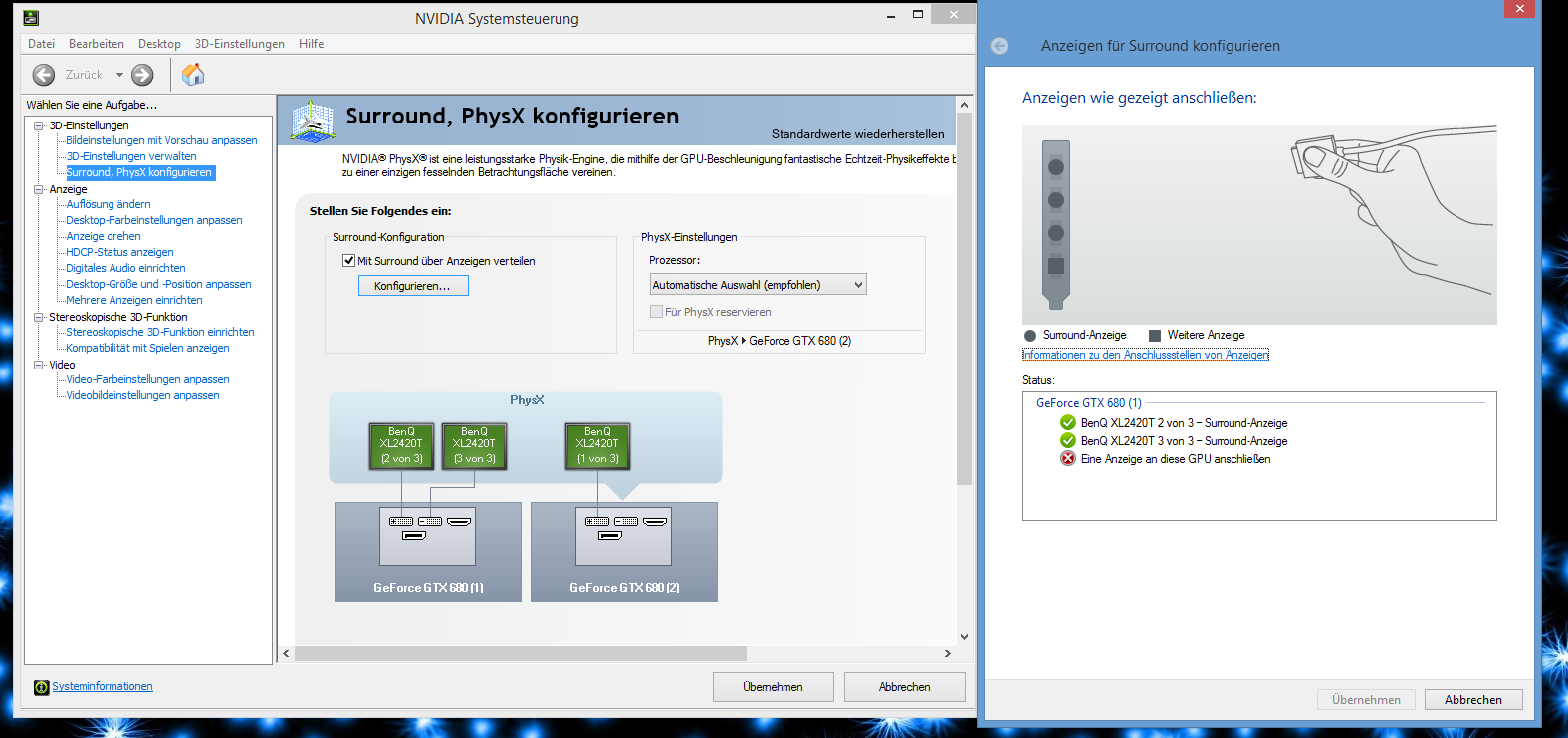Collapse Stereoskopische 3D-Funktion tree node
The height and width of the screenshot is (738, 1568).
pyautogui.click(x=39, y=317)
